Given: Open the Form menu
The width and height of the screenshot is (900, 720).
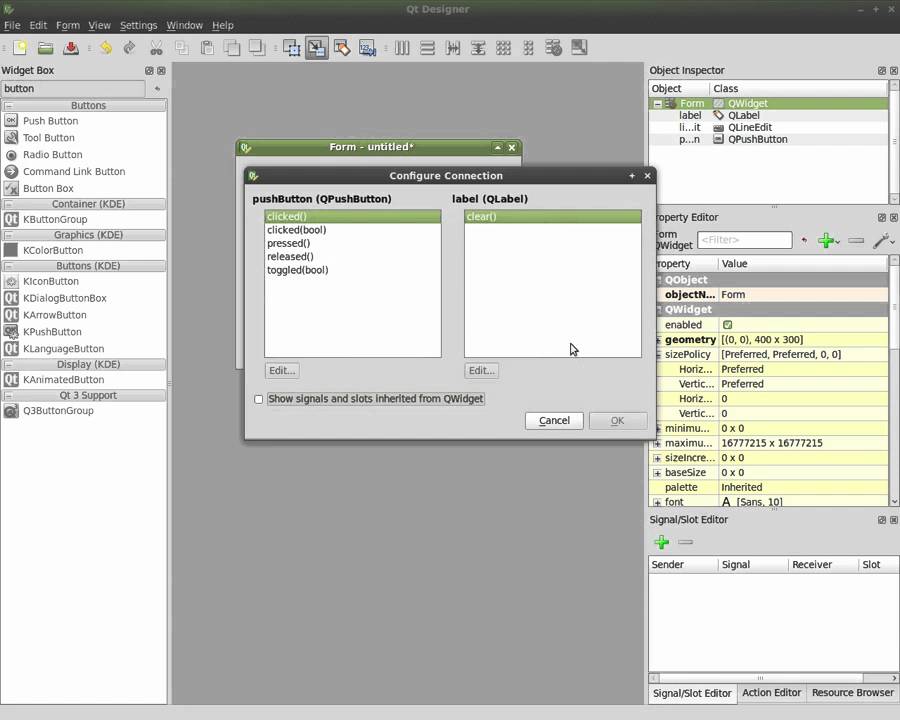Looking at the screenshot, I should click(68, 25).
